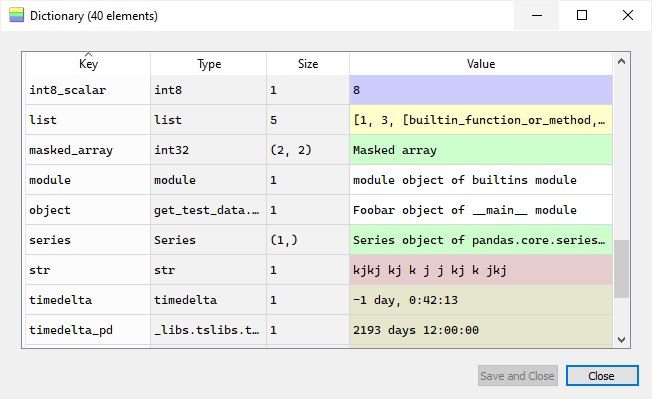Select the green Masked array value cell
The image size is (652, 399).
(x=481, y=150)
